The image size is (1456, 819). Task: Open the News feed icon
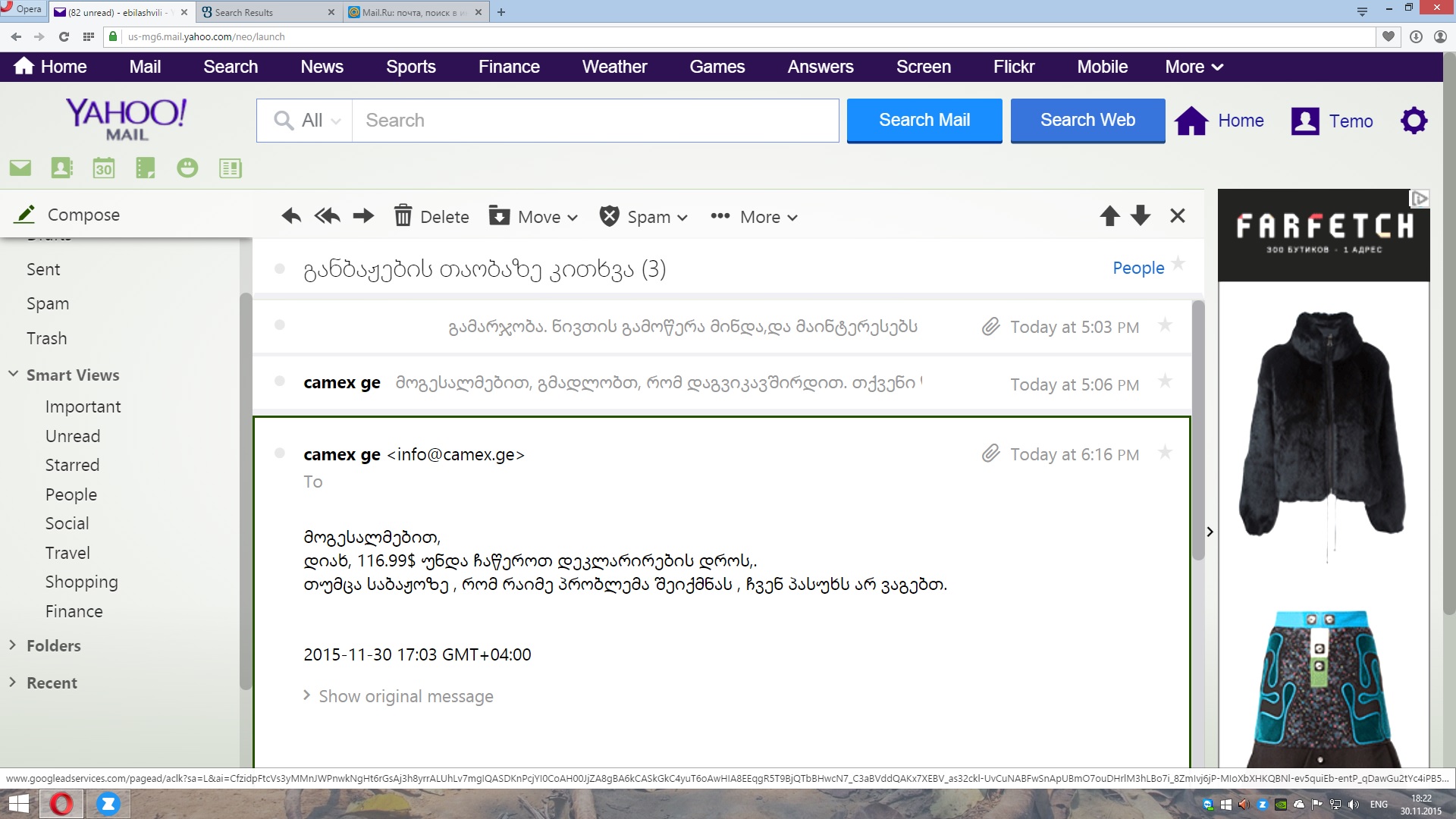click(x=230, y=168)
